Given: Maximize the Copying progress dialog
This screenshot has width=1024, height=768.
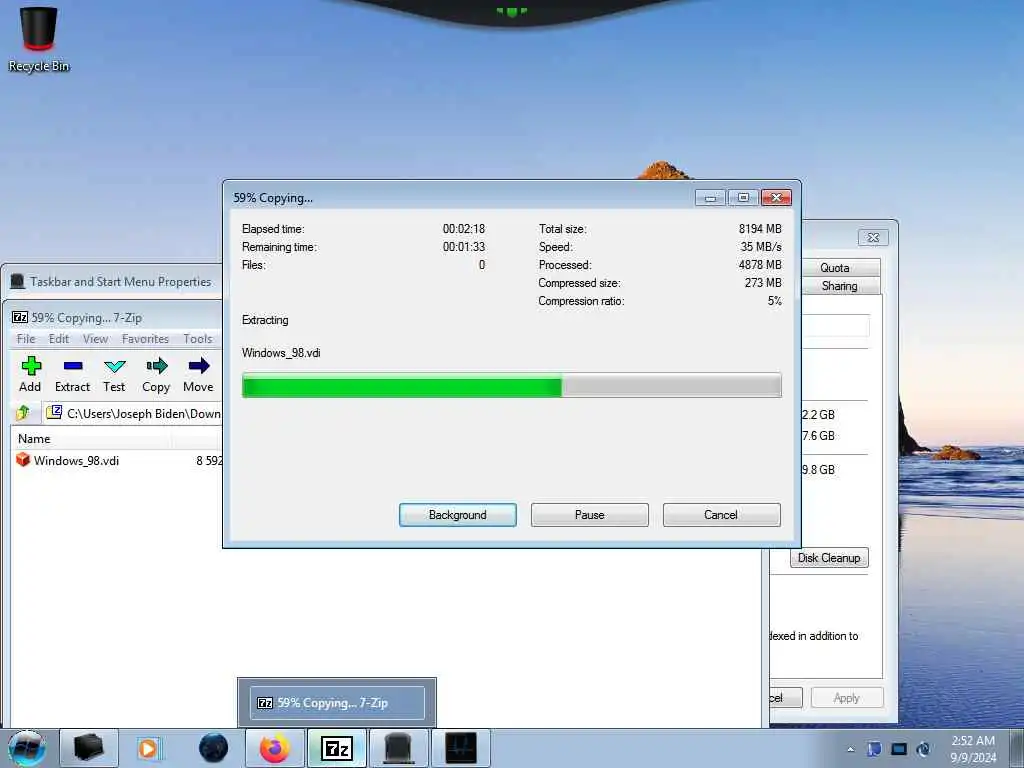Looking at the screenshot, I should [743, 197].
